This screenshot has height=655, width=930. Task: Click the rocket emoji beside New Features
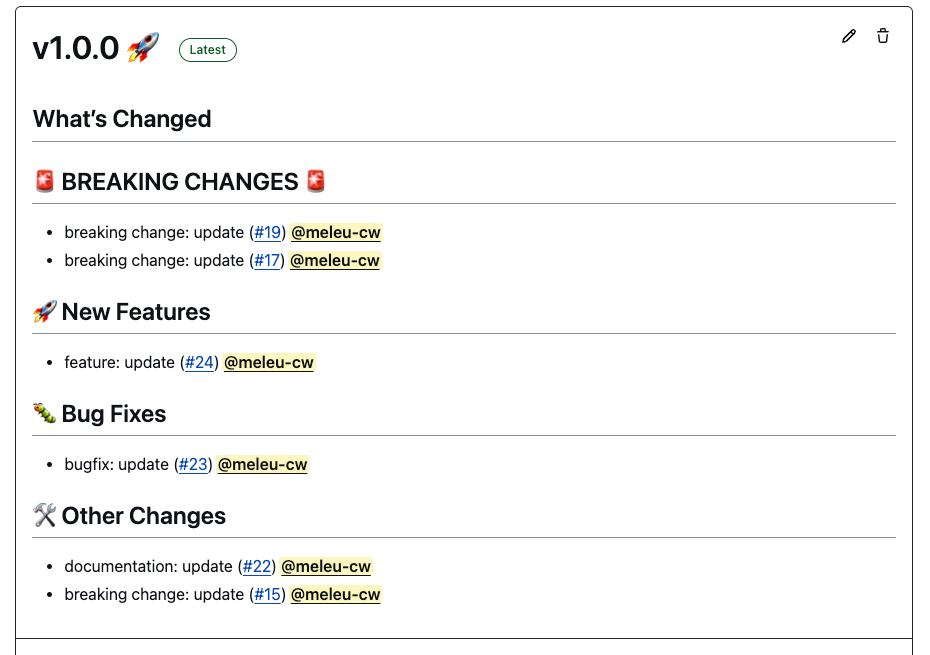pyautogui.click(x=45, y=311)
